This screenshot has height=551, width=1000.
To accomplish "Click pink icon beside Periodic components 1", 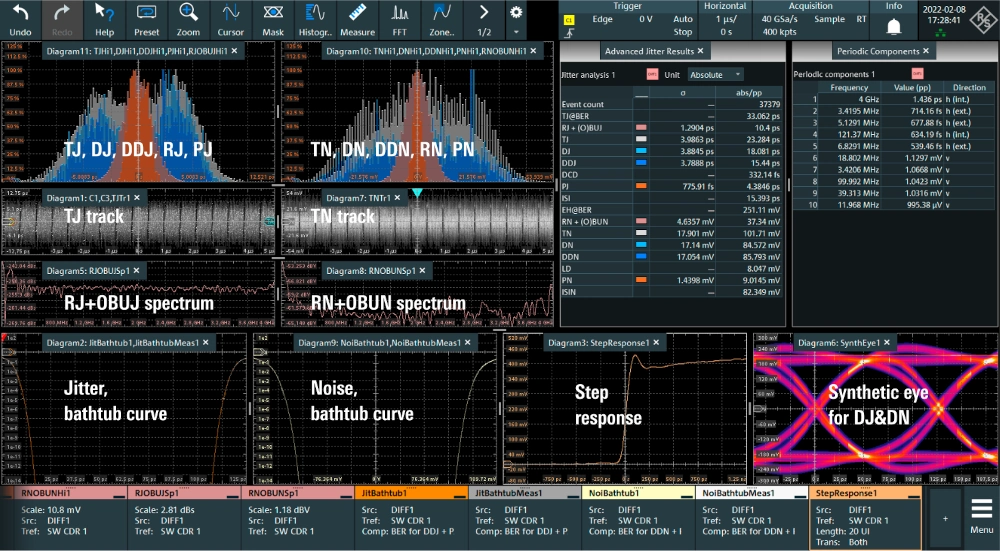I will (917, 73).
